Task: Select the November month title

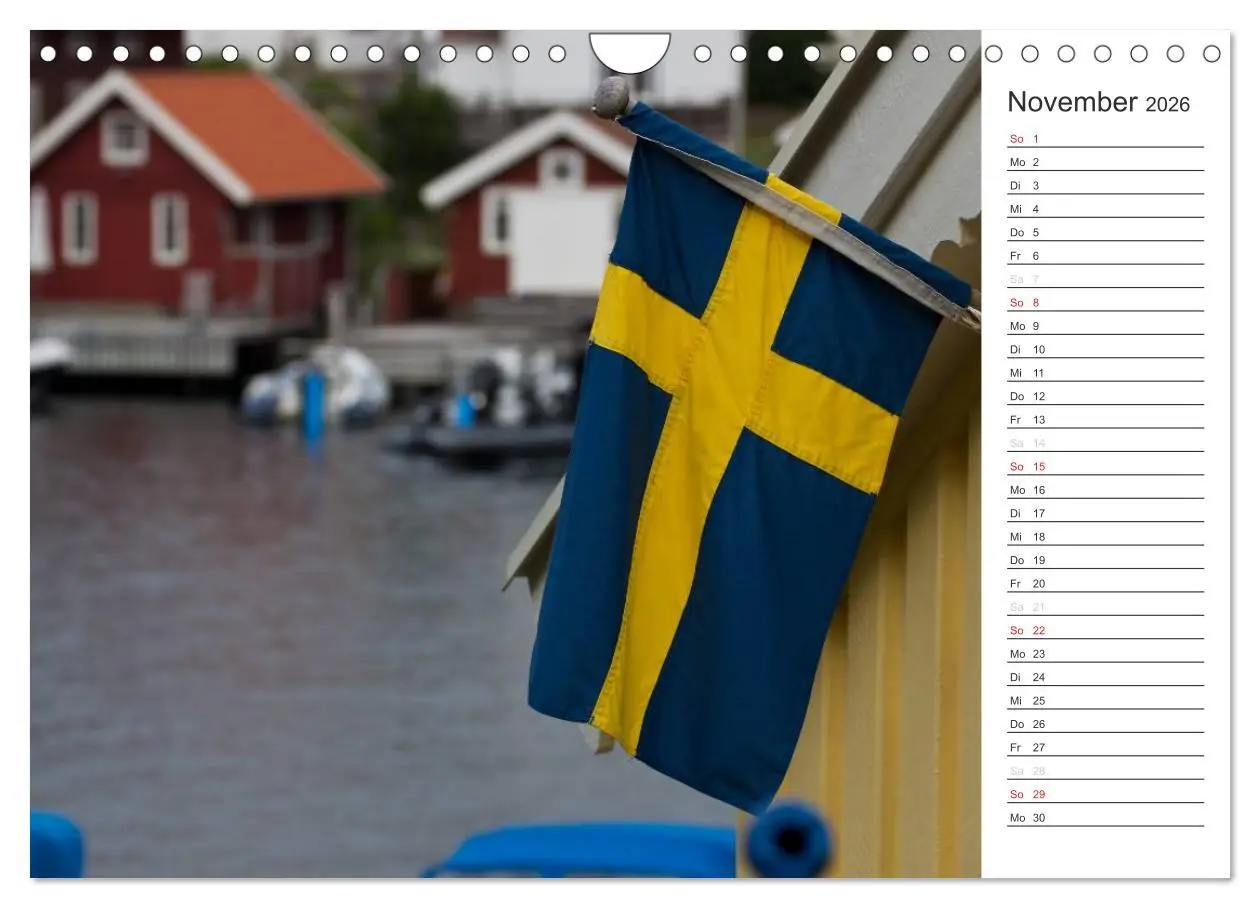Action: 1075,102
